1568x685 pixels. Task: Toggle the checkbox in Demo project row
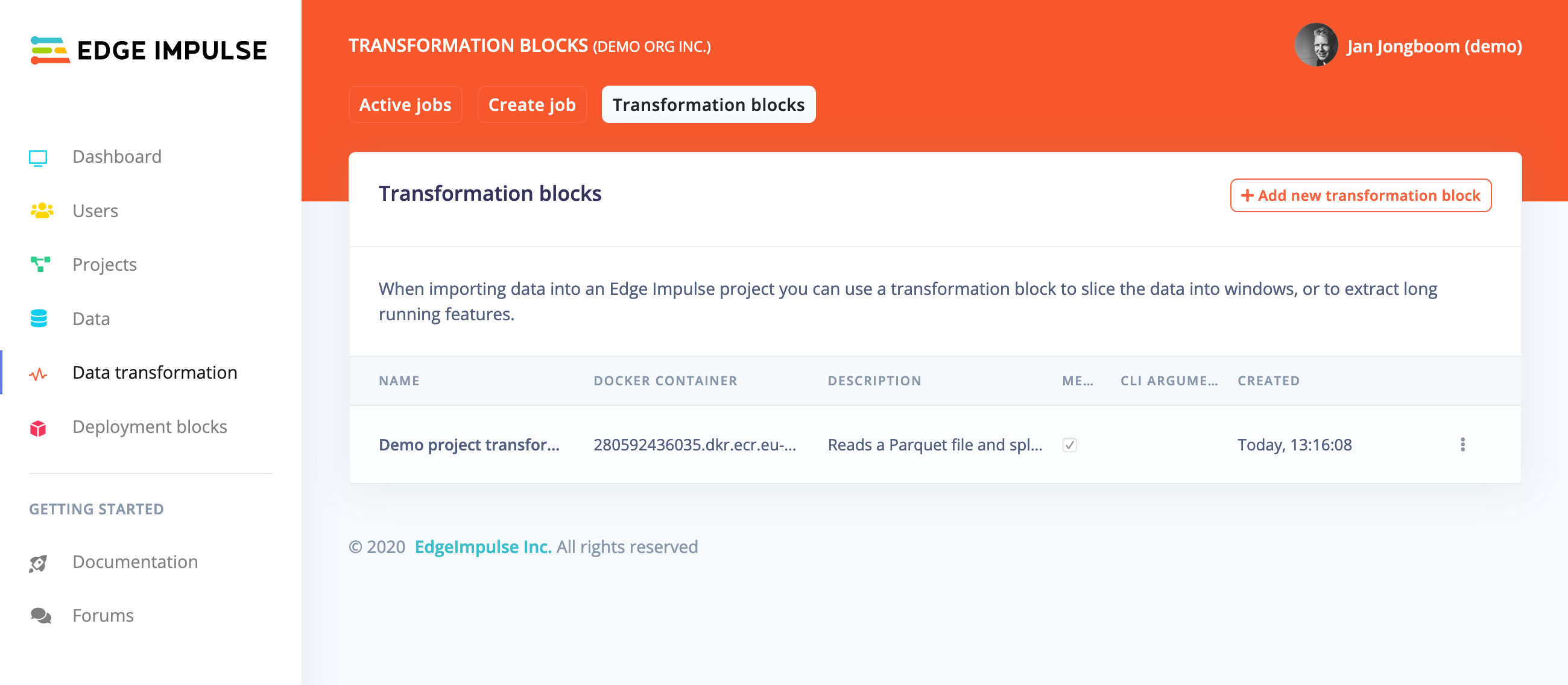[x=1069, y=444]
